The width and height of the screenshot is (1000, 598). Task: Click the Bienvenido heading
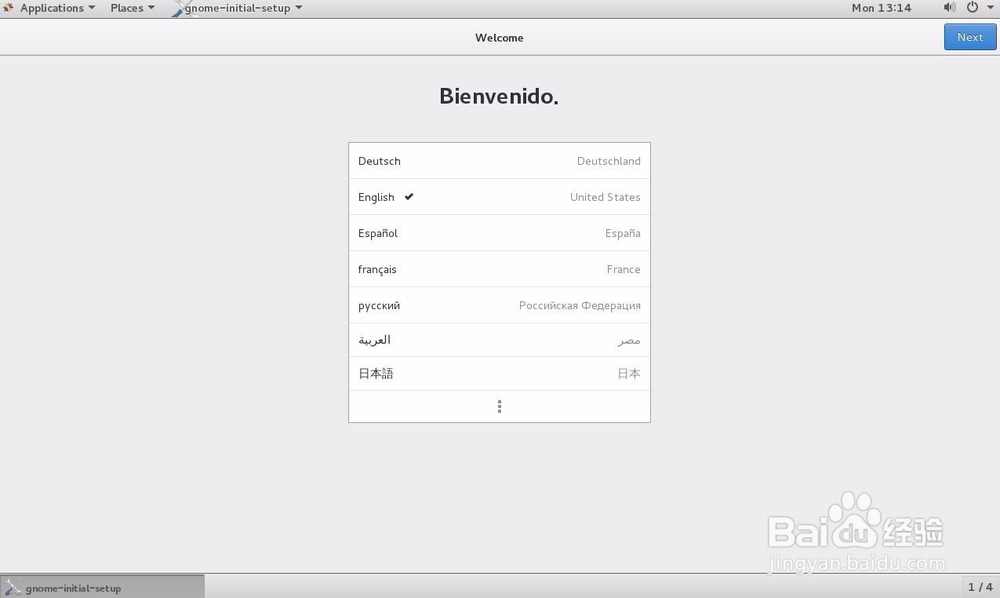499,96
